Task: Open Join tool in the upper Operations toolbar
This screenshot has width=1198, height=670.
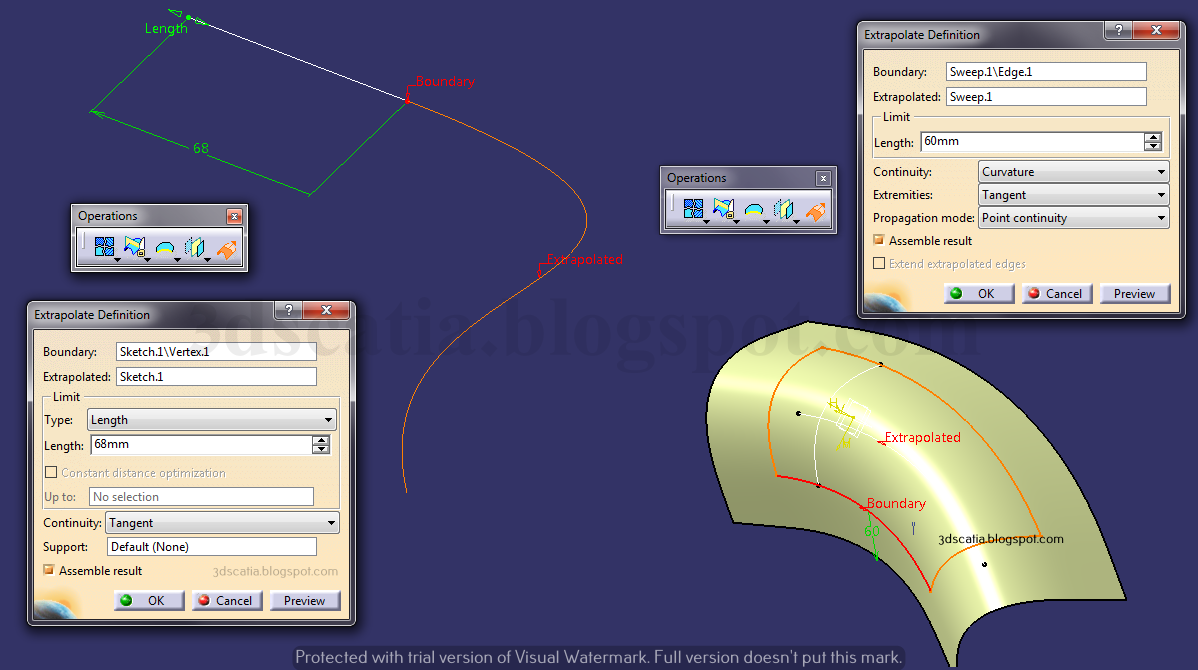Action: point(694,208)
